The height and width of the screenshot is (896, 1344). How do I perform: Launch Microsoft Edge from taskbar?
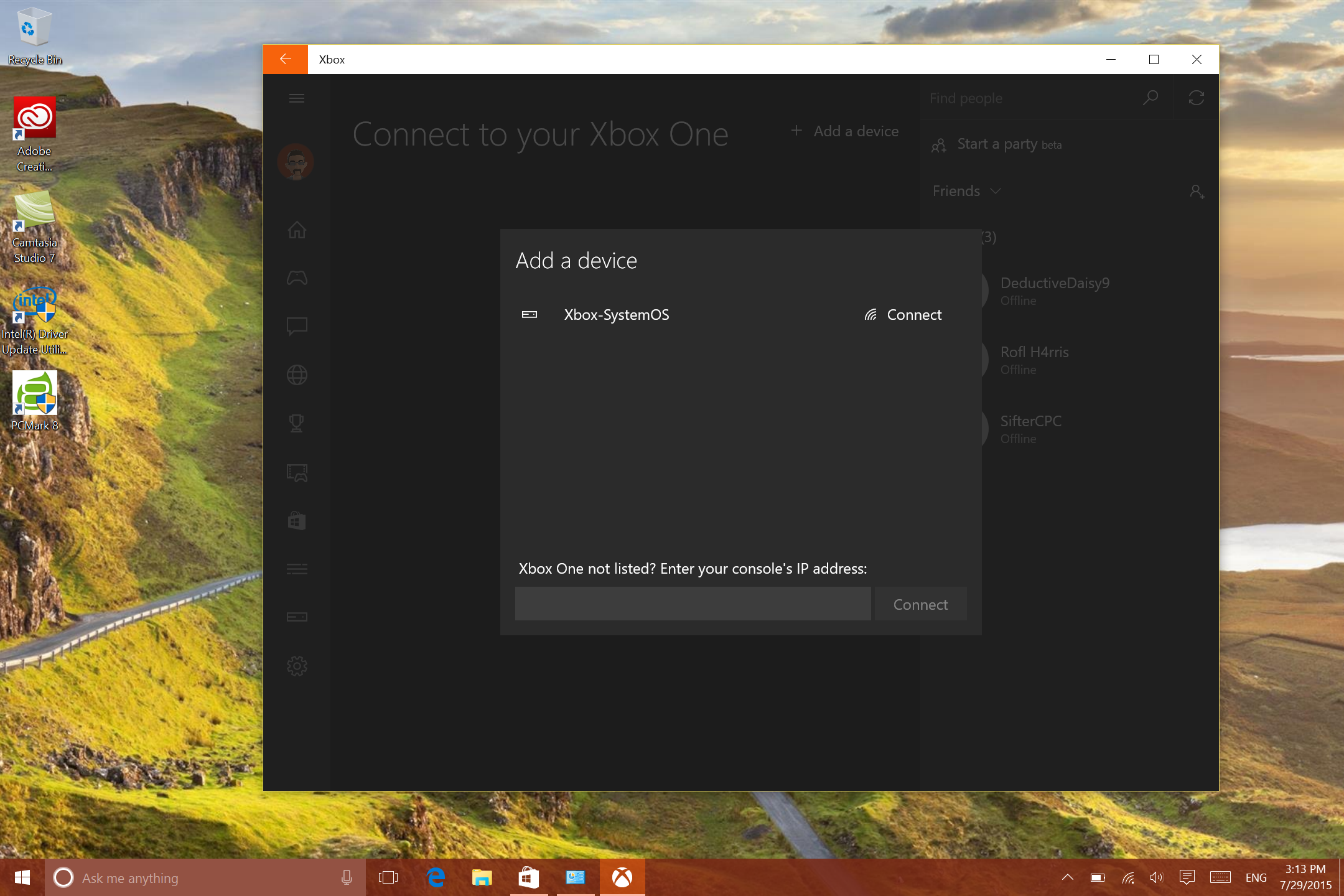(x=436, y=878)
